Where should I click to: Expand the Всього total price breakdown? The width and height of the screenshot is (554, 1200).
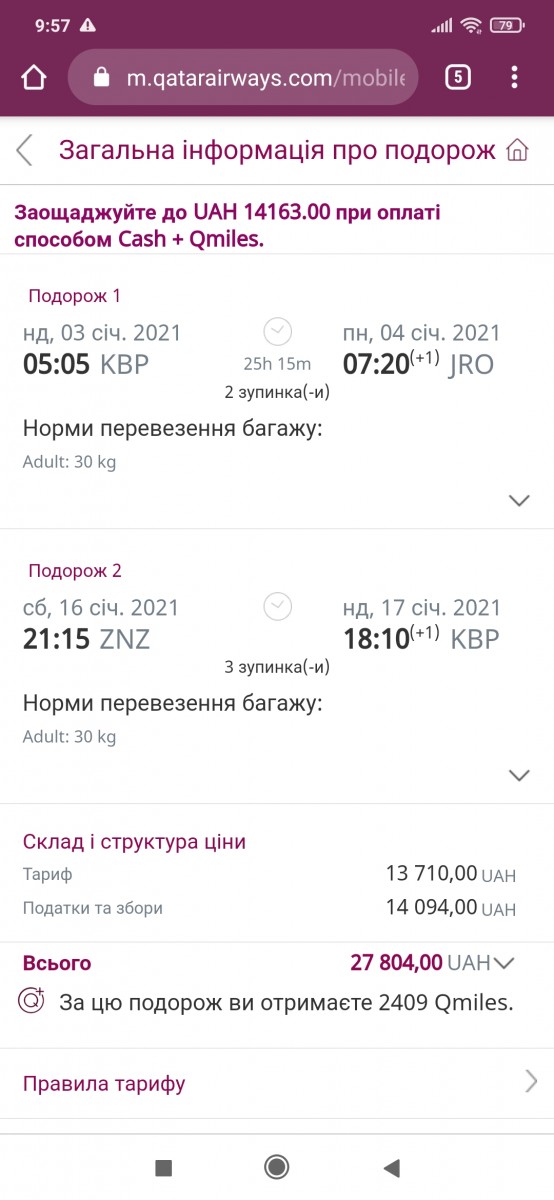tap(504, 963)
